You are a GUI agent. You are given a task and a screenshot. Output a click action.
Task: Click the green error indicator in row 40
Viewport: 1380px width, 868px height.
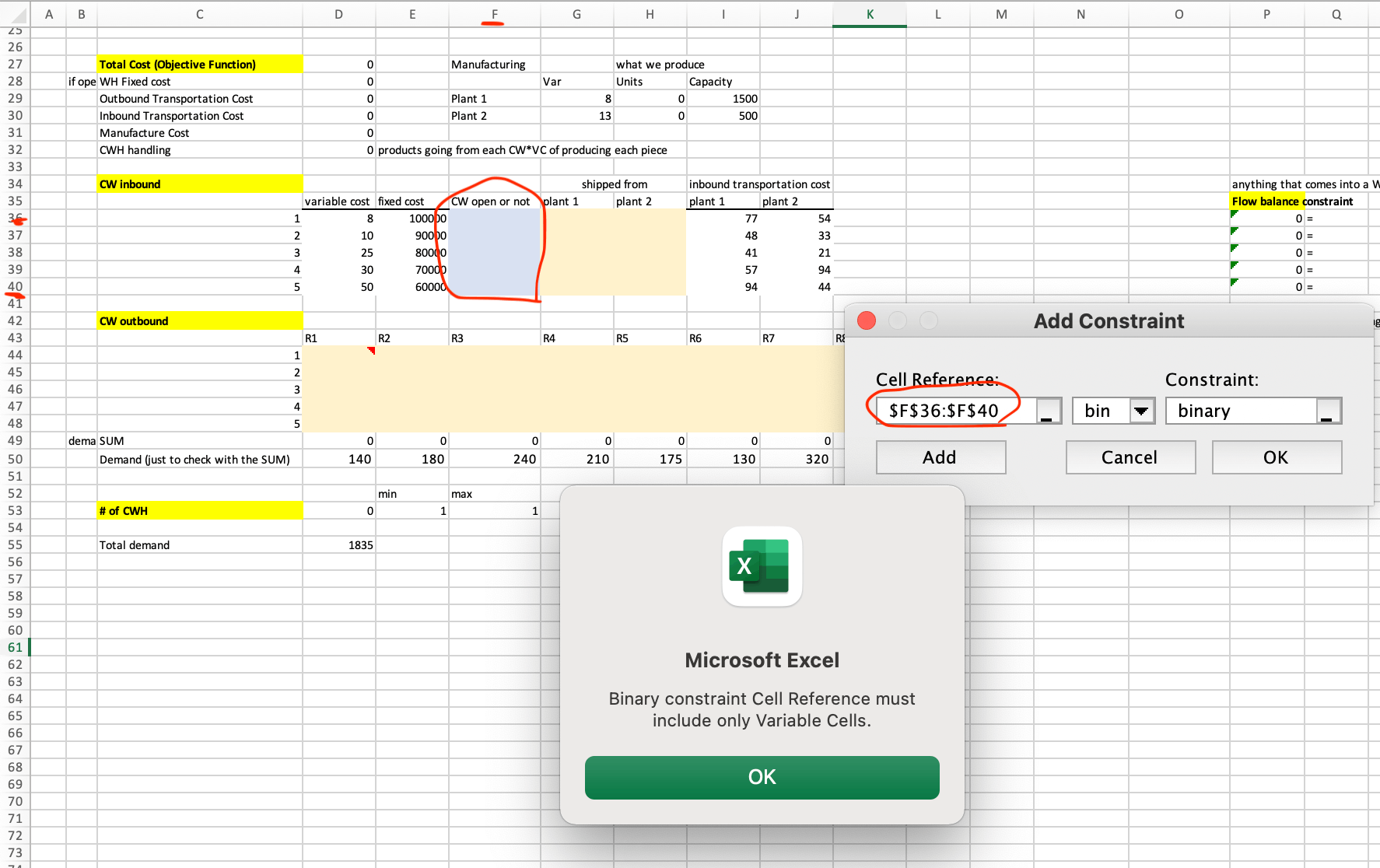[1235, 282]
